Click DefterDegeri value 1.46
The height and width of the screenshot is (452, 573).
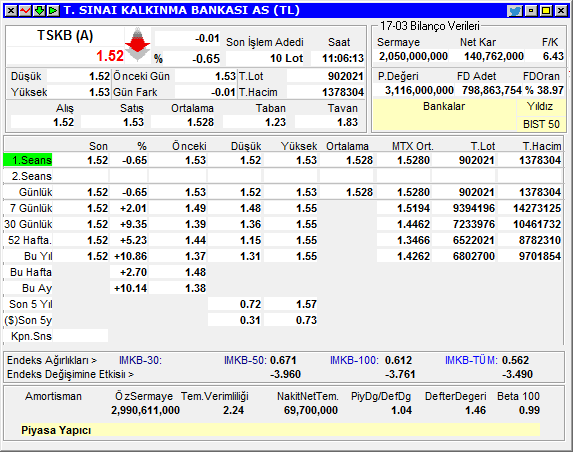[x=475, y=410]
